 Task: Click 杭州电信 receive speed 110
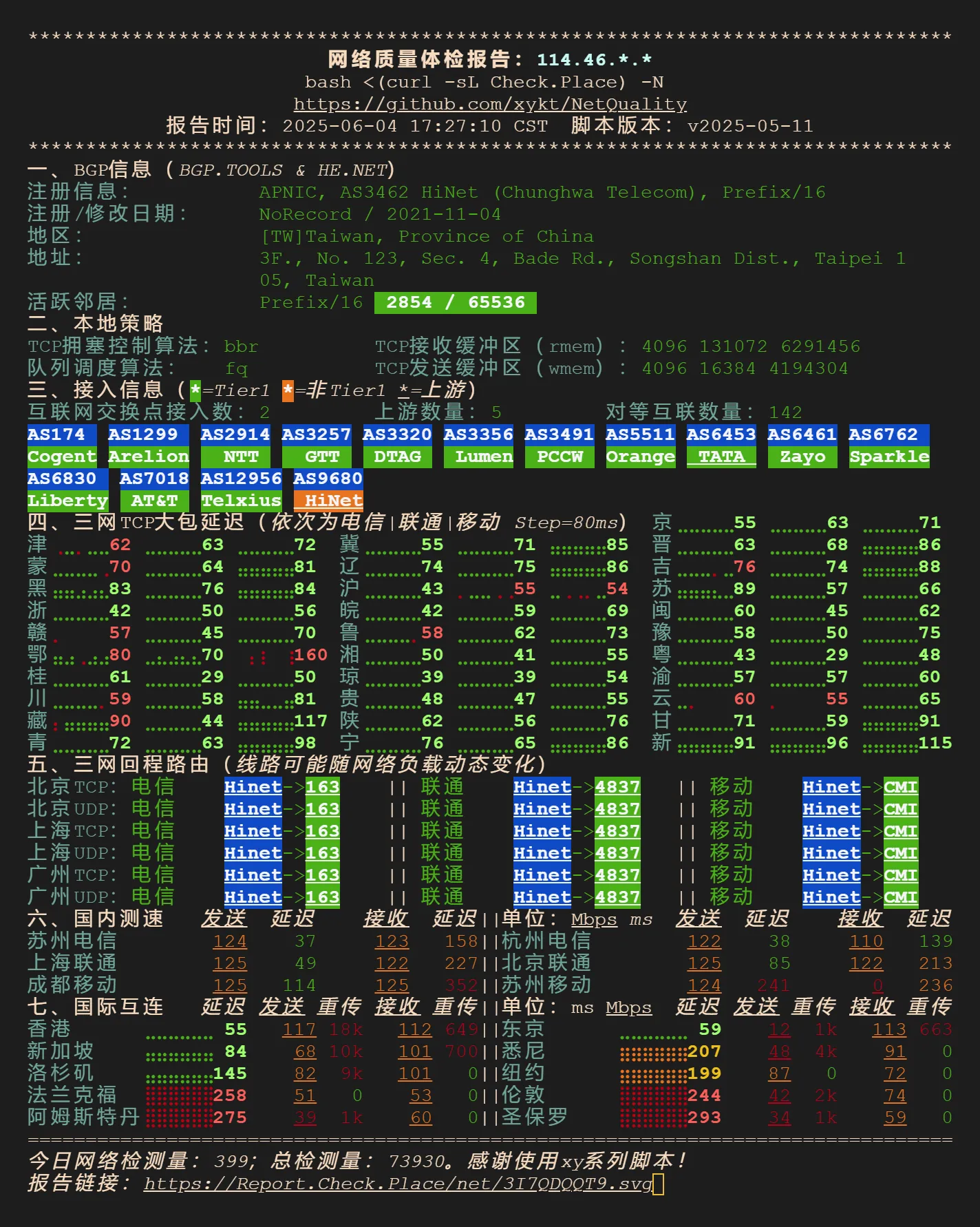click(866, 941)
